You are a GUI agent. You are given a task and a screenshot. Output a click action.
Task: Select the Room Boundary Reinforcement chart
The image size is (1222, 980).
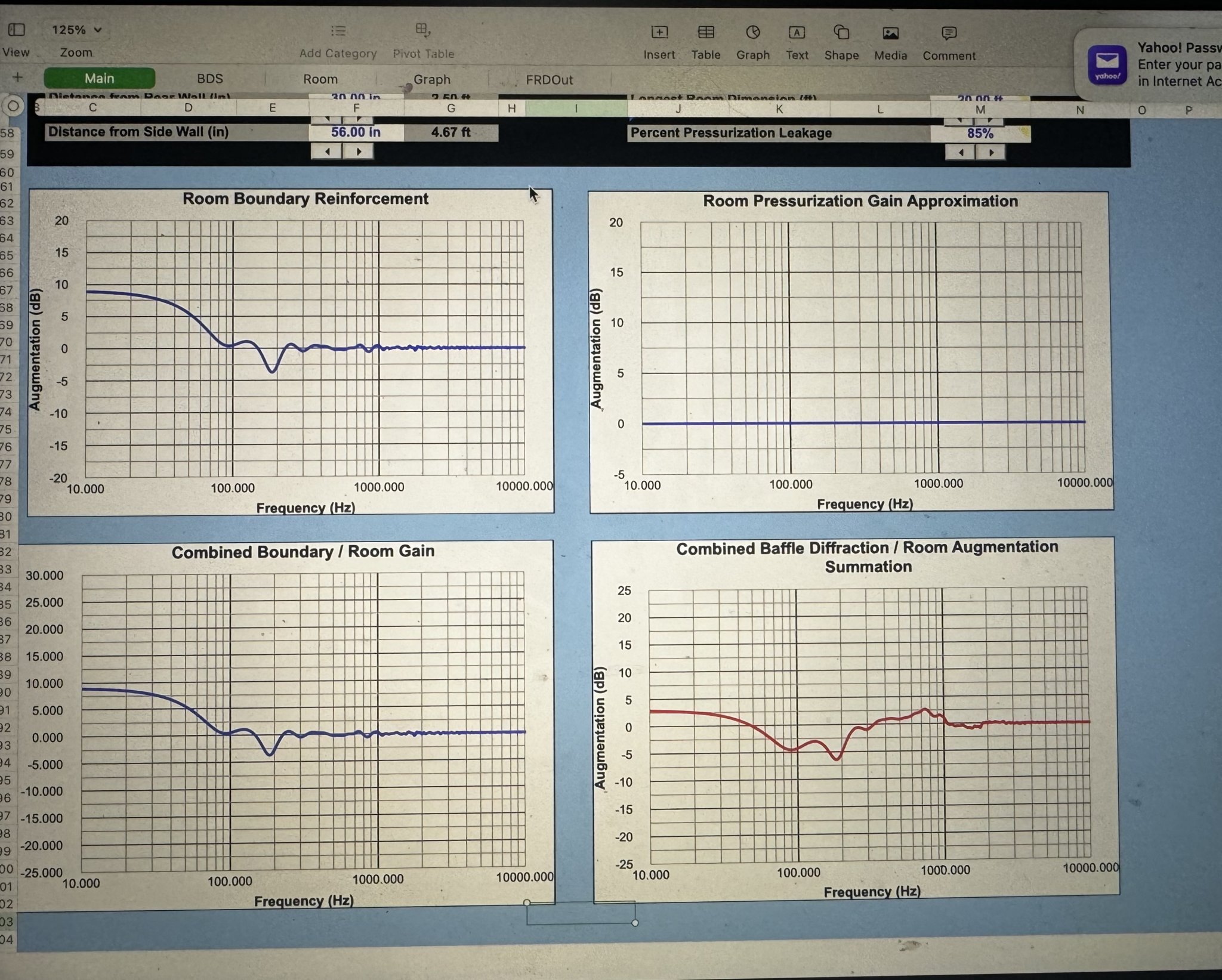(291, 351)
